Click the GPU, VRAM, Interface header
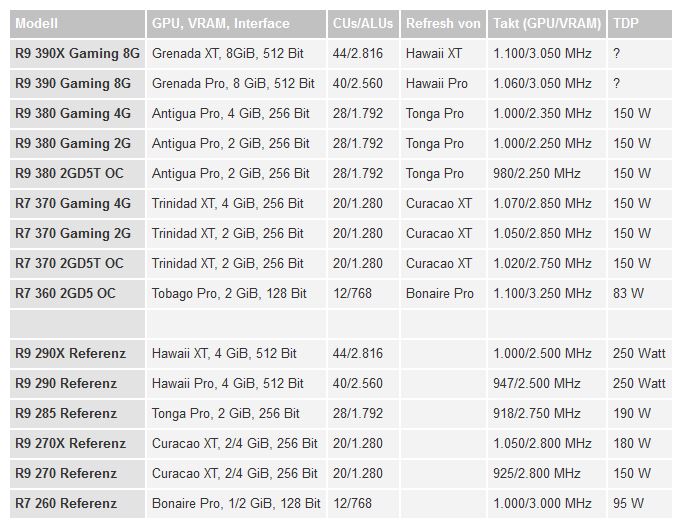This screenshot has height=526, width=692. coord(237,23)
